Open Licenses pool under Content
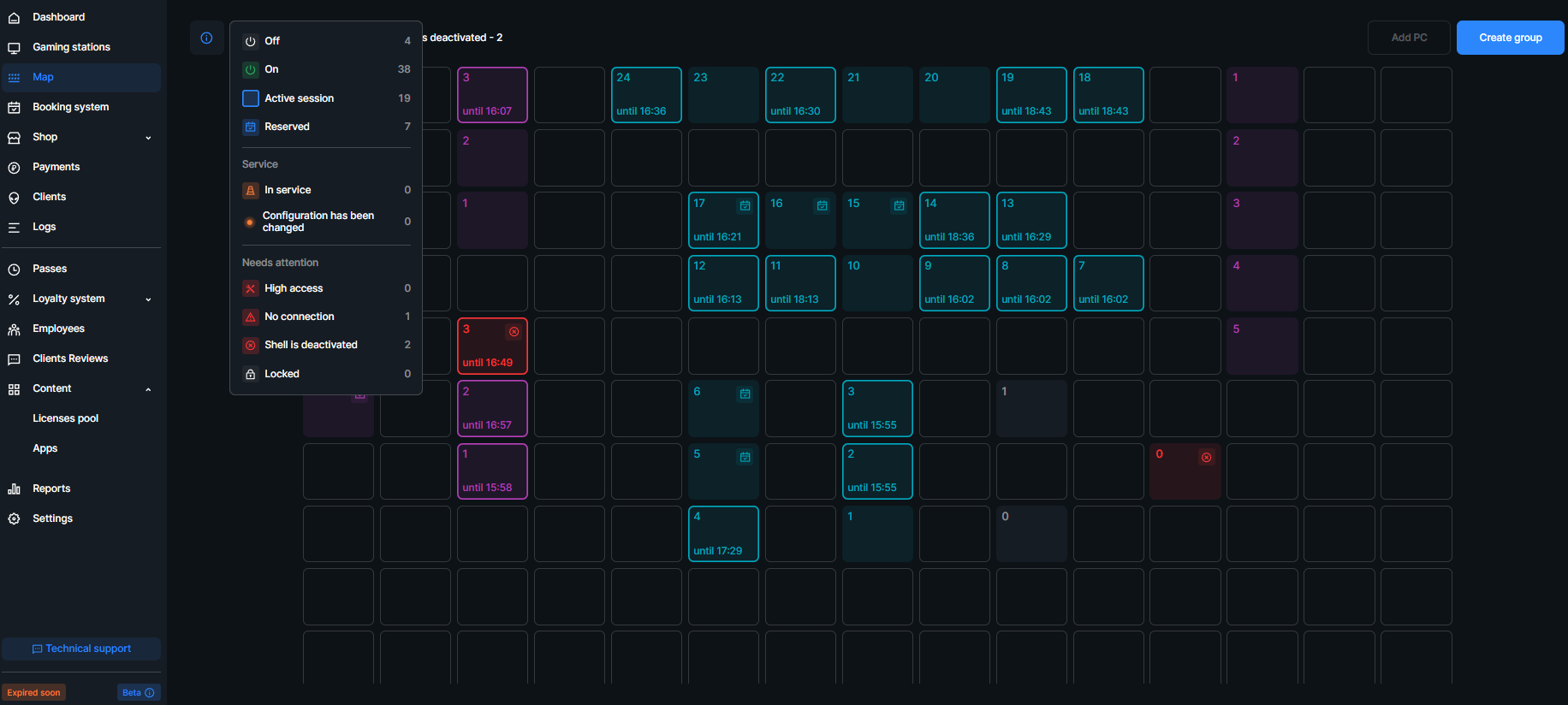 click(65, 418)
